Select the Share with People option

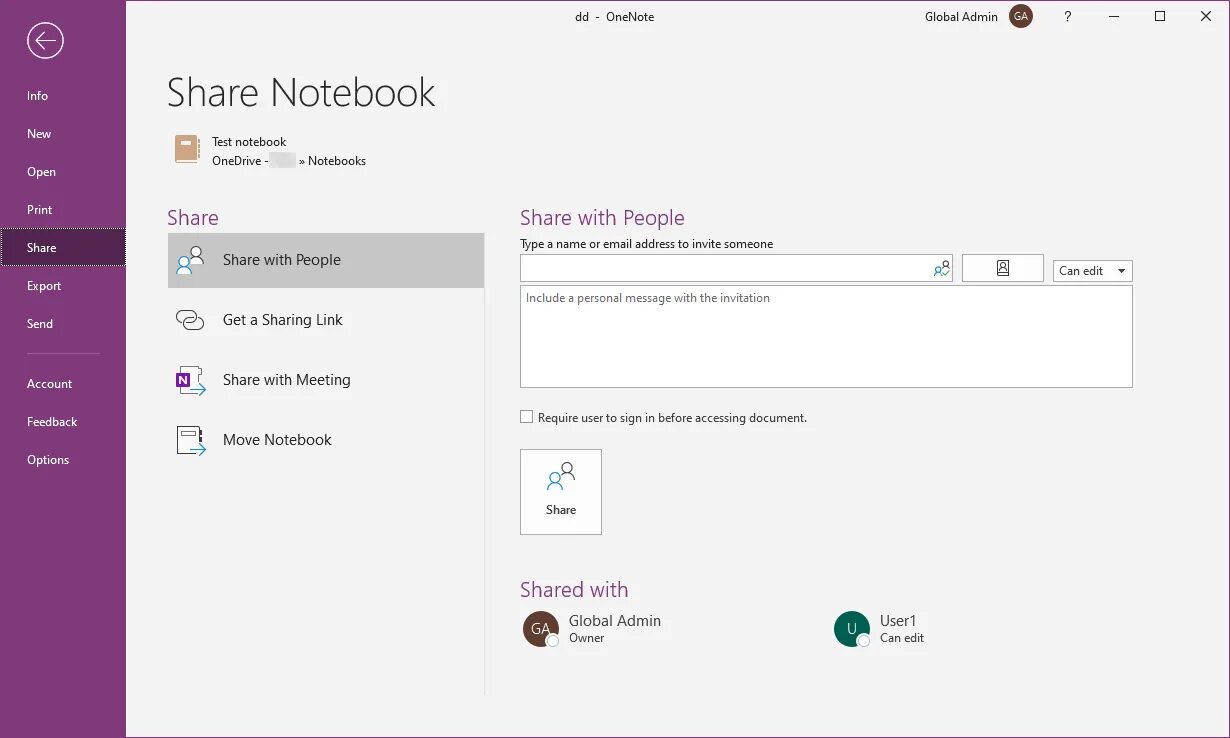tap(326, 260)
